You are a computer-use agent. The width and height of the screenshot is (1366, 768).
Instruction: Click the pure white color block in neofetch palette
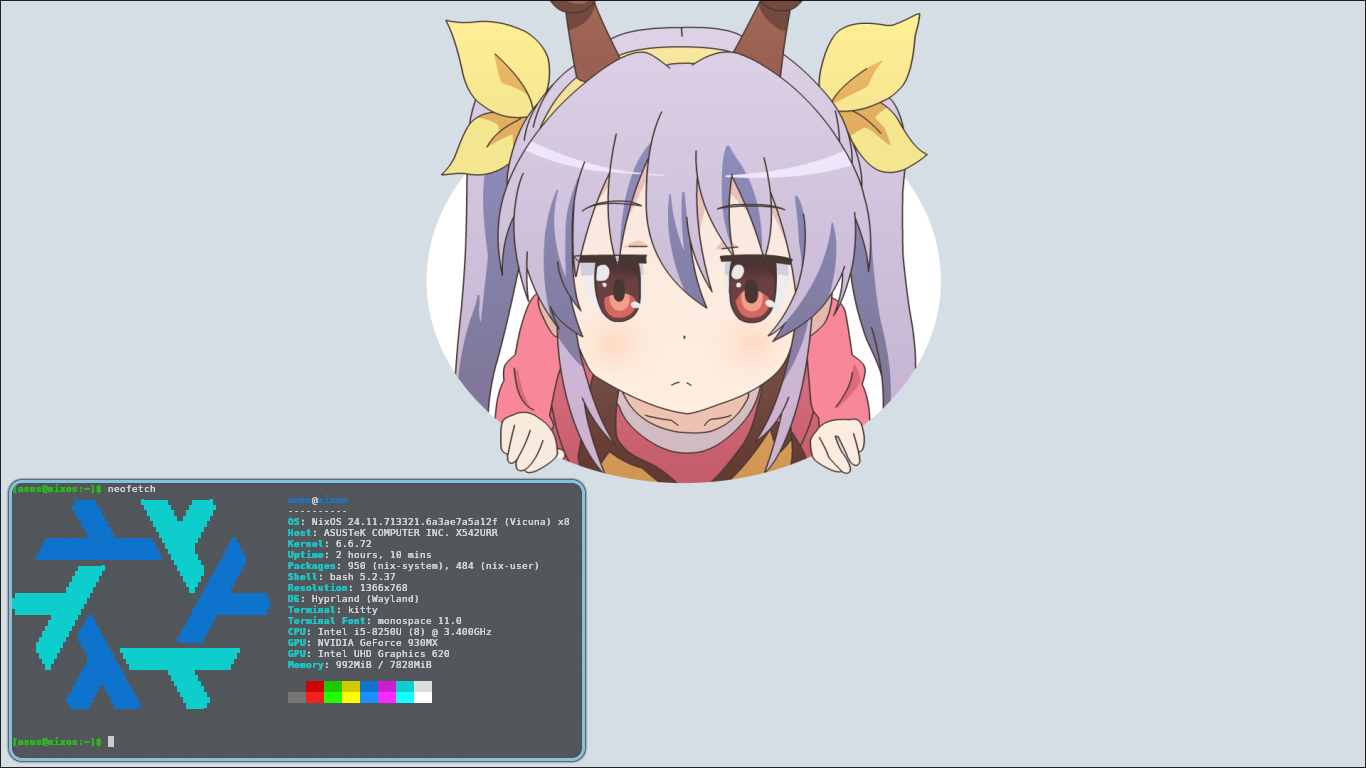coord(423,698)
